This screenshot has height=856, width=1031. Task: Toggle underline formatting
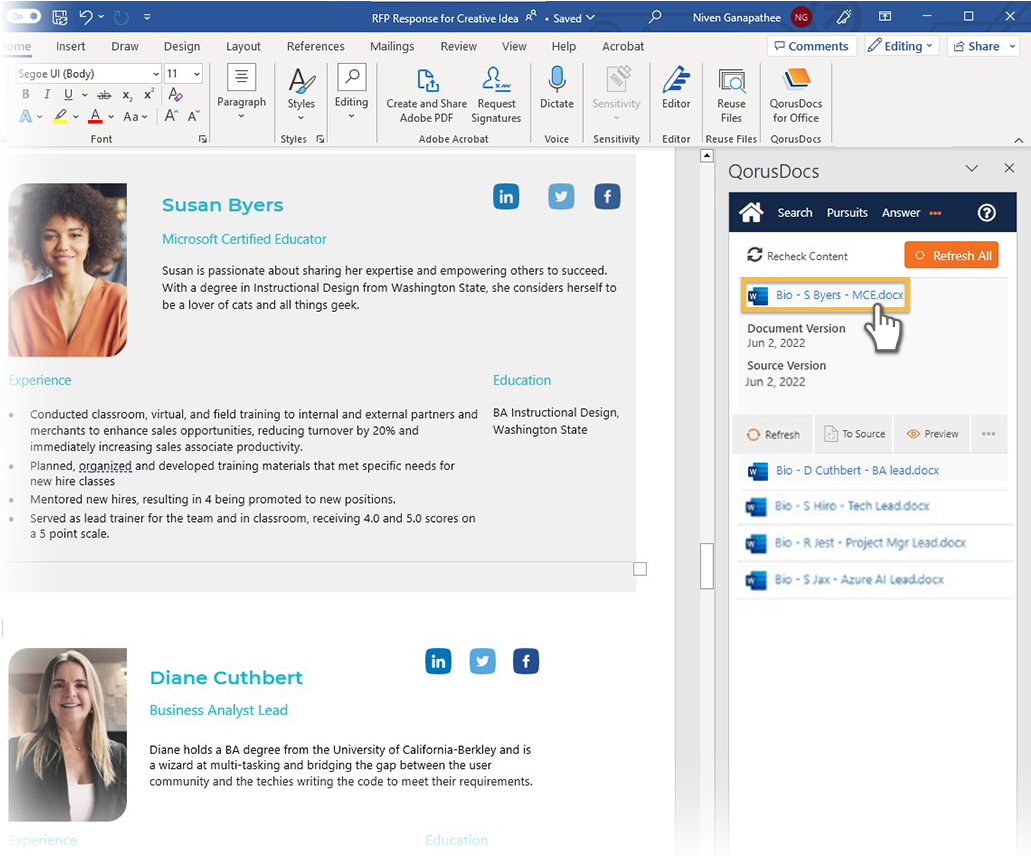tap(68, 95)
